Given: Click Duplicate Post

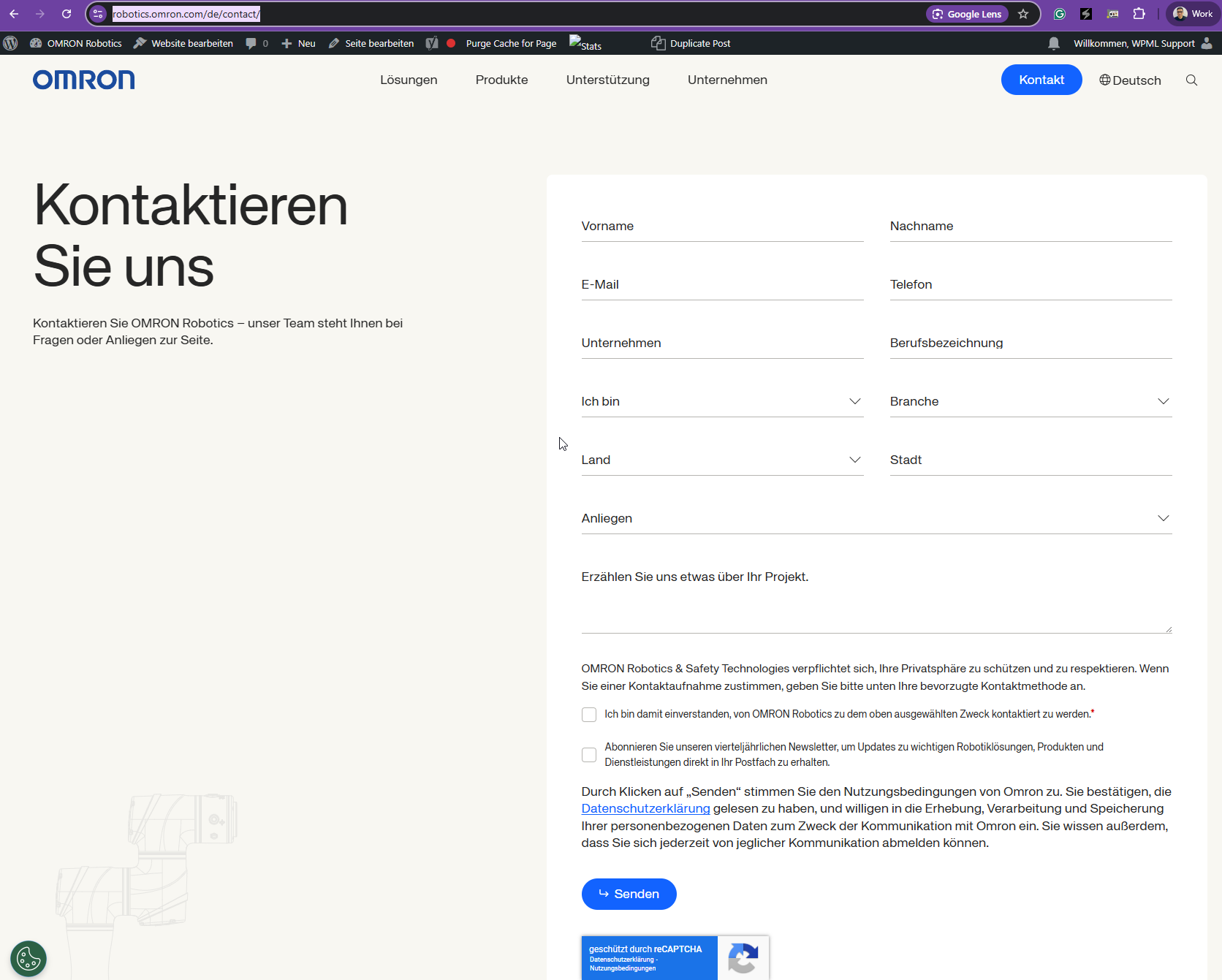Looking at the screenshot, I should click(691, 43).
